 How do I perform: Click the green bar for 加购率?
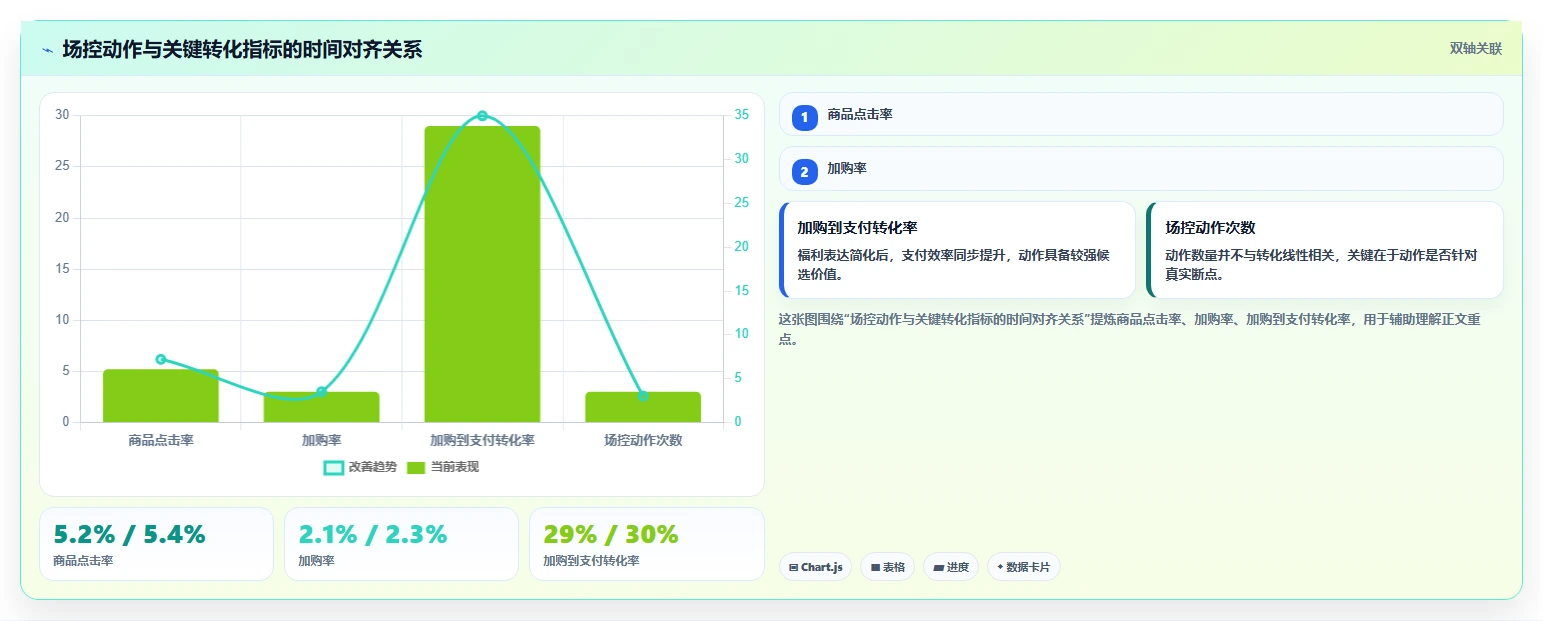321,407
